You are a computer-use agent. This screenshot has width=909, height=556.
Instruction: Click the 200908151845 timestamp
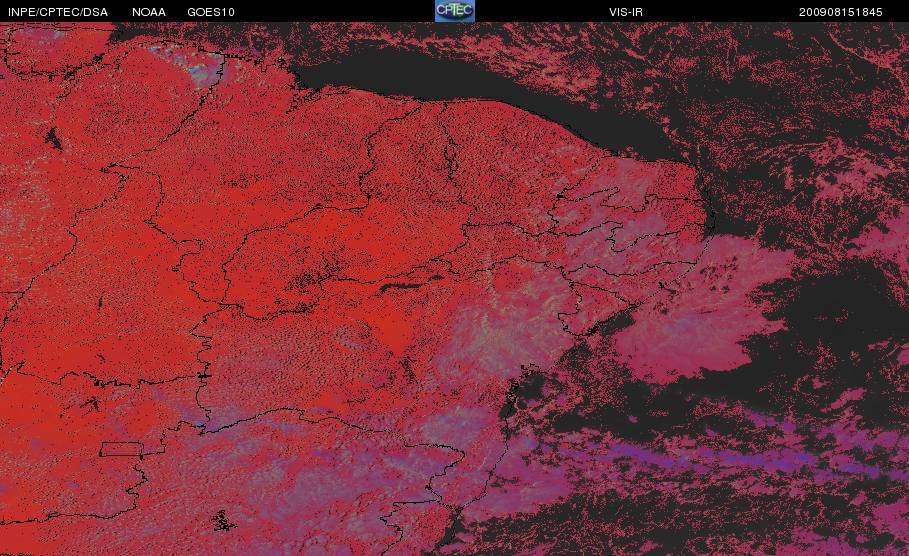click(840, 12)
